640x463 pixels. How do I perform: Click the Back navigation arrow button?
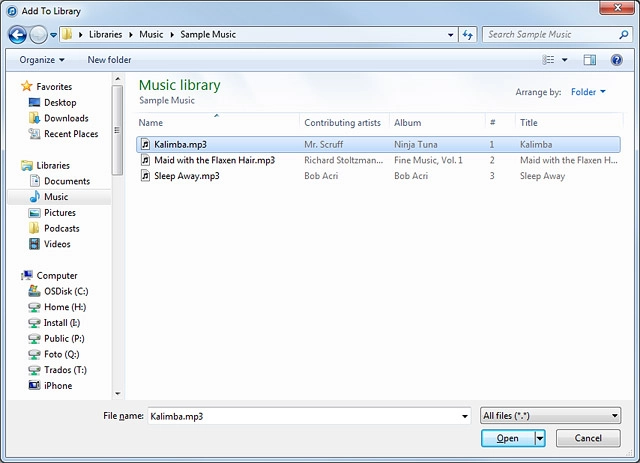17,35
